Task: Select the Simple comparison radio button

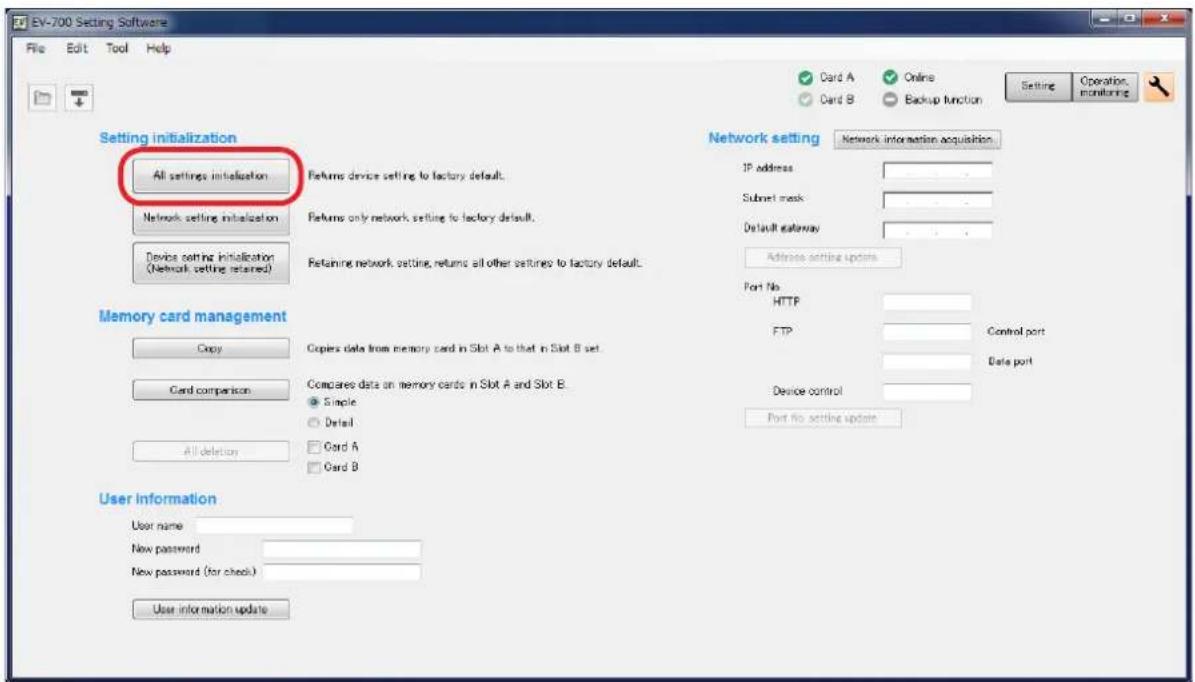Action: 313,402
